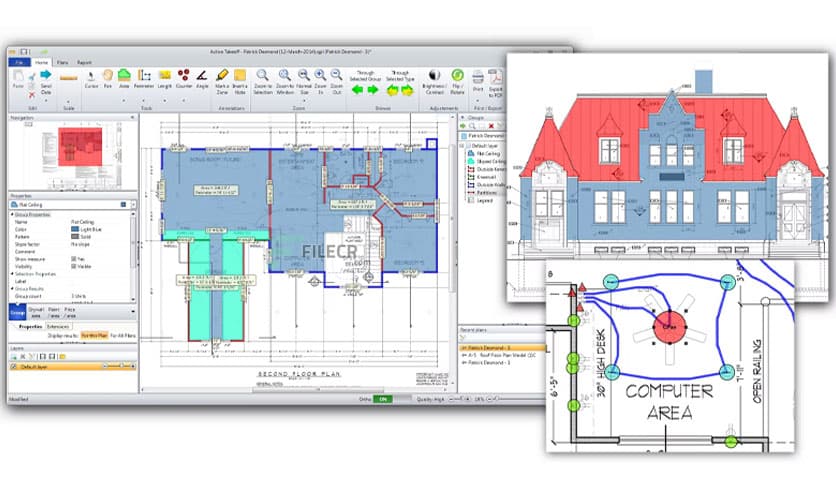
Task: Click Mark a Zone highlighter tool
Action: click(x=222, y=81)
